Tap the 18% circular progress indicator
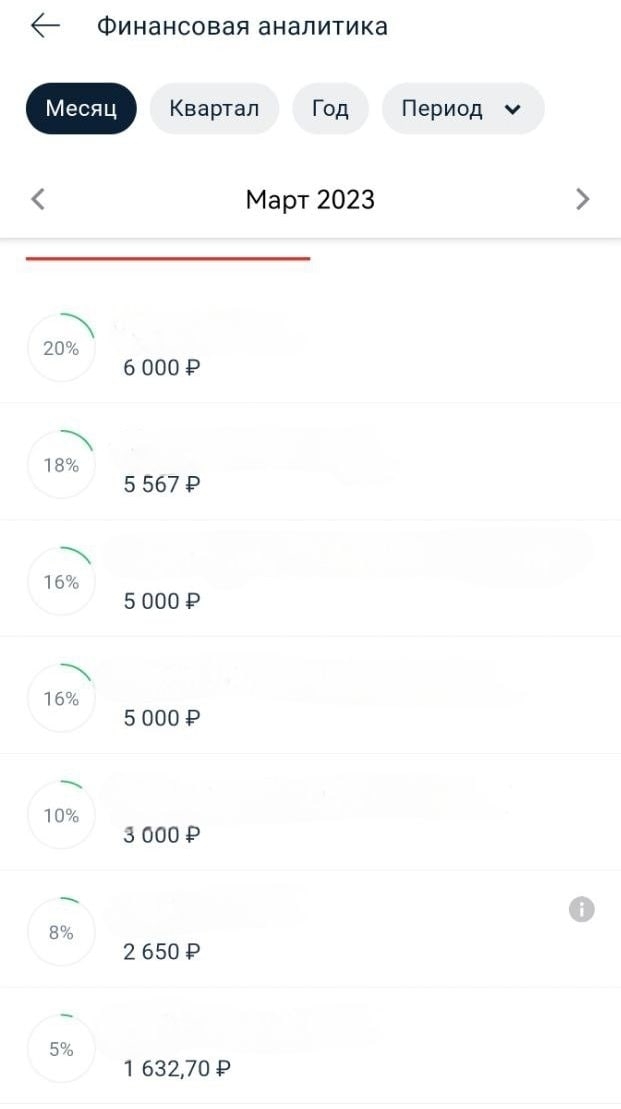This screenshot has height=1109, width=621. coord(61,465)
